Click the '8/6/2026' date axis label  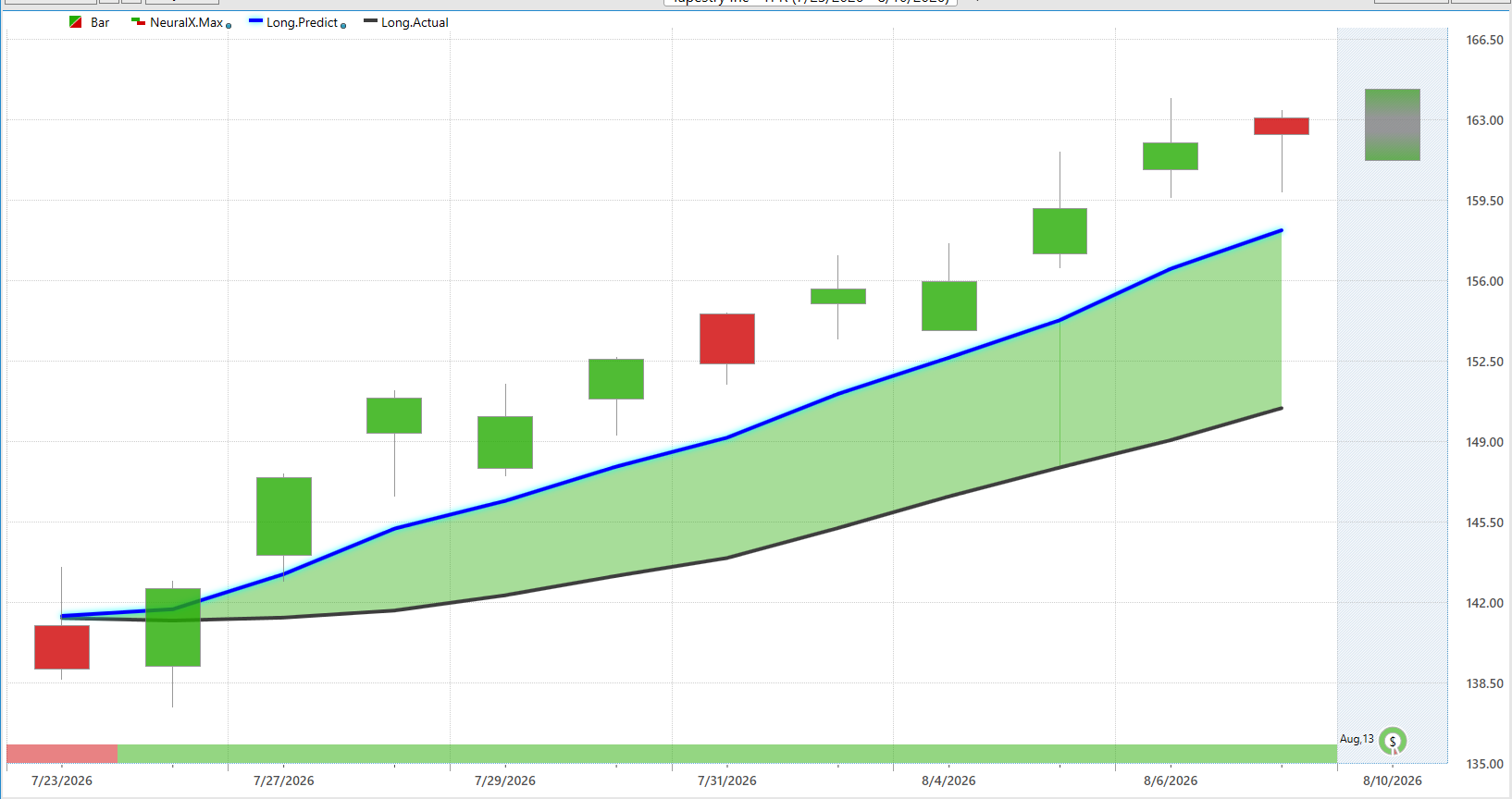point(1171,781)
